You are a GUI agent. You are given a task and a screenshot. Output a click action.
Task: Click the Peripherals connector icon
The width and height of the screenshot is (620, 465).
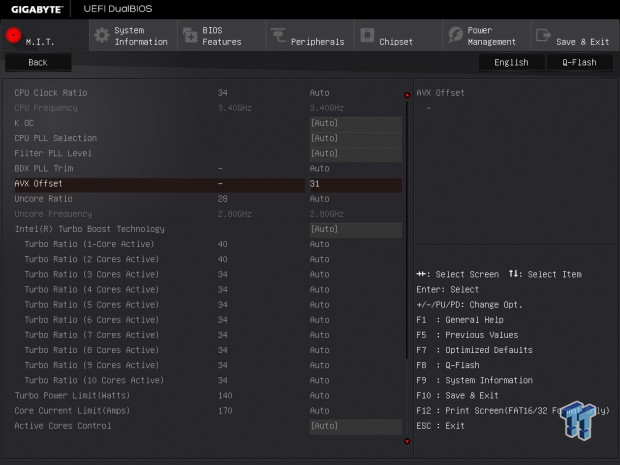point(278,35)
